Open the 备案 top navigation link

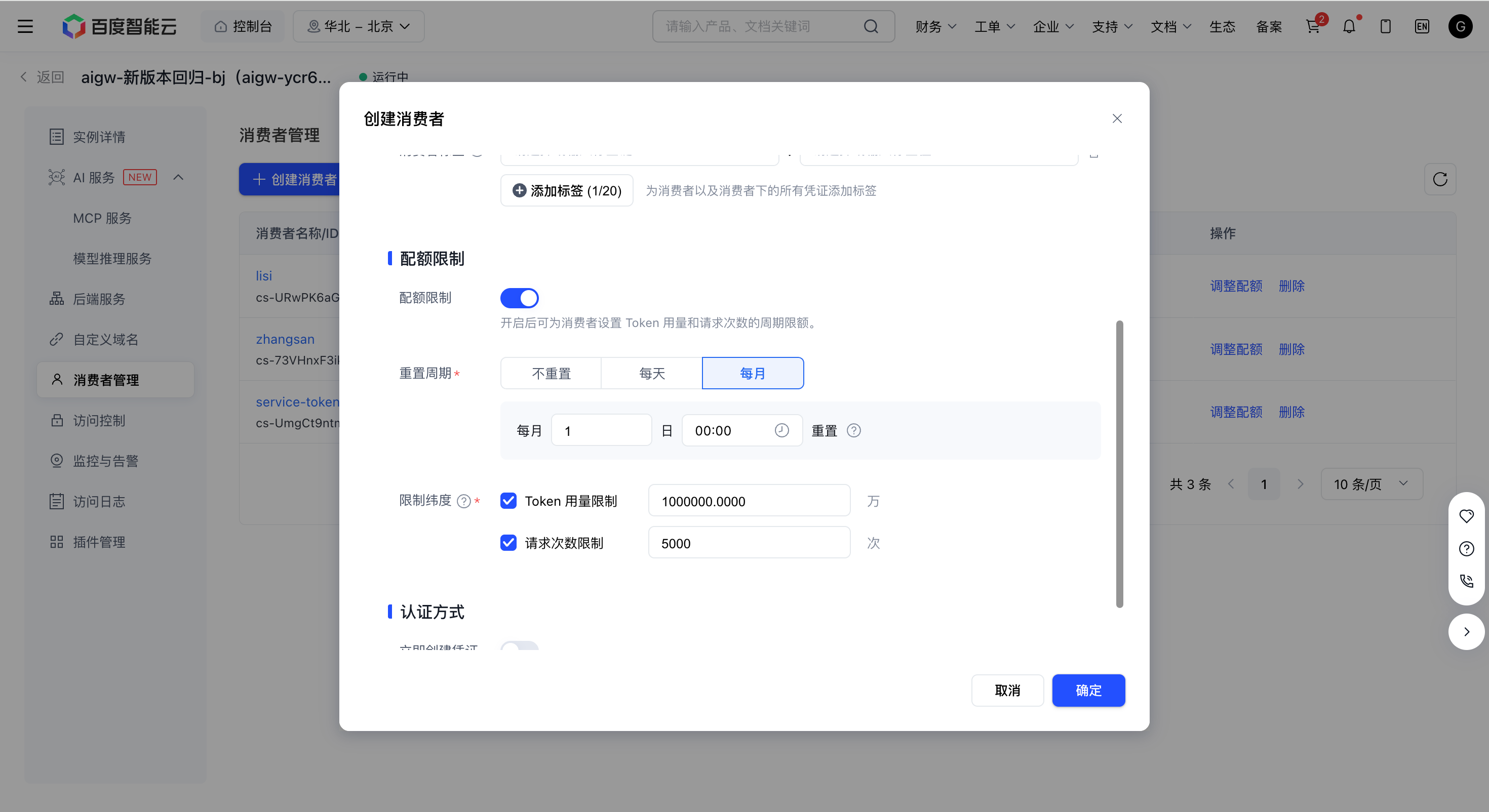[x=1269, y=27]
